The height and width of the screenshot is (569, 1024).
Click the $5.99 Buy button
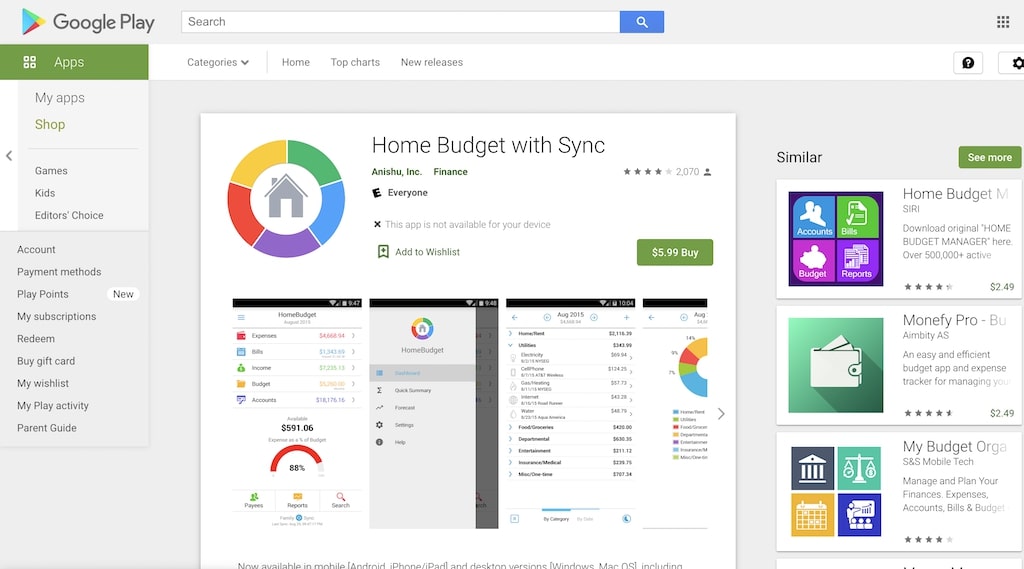tap(675, 252)
